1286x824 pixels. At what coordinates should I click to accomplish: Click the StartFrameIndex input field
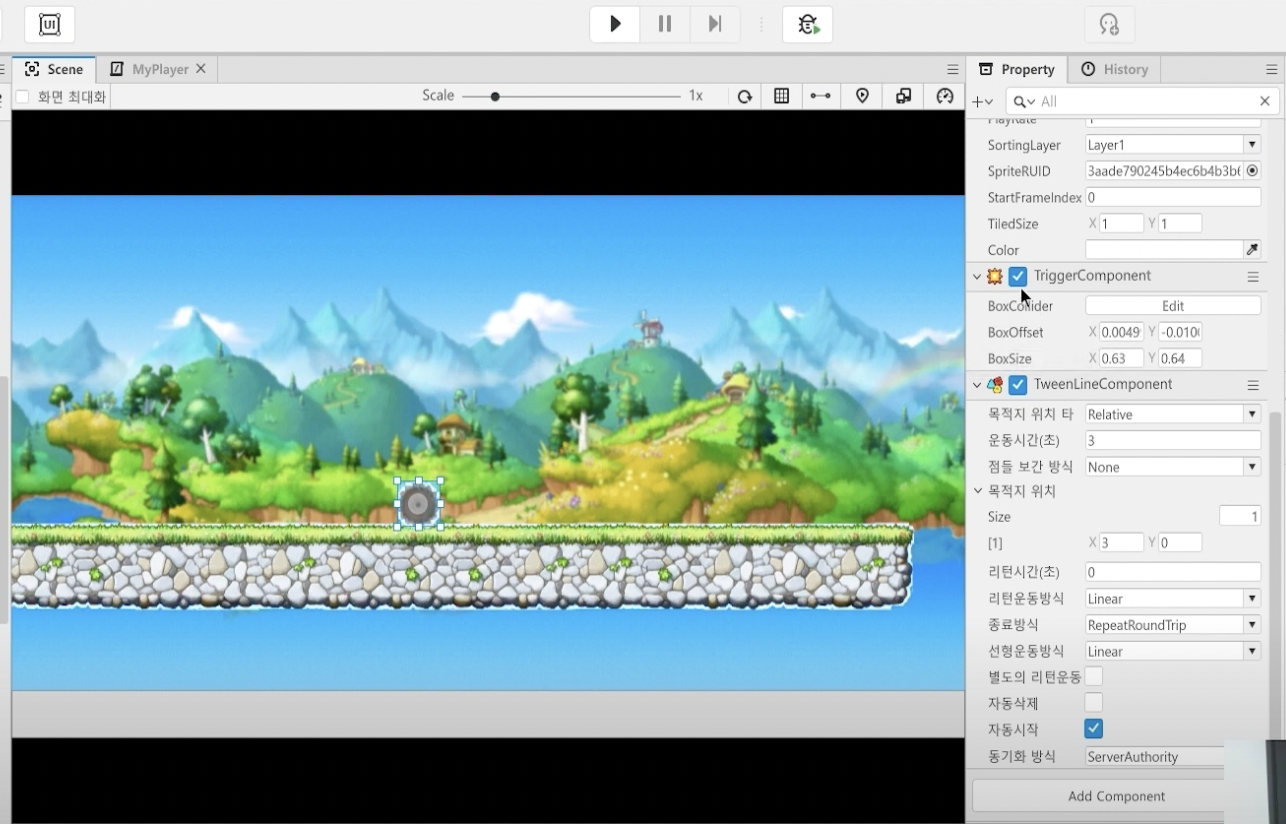[x=1173, y=198]
